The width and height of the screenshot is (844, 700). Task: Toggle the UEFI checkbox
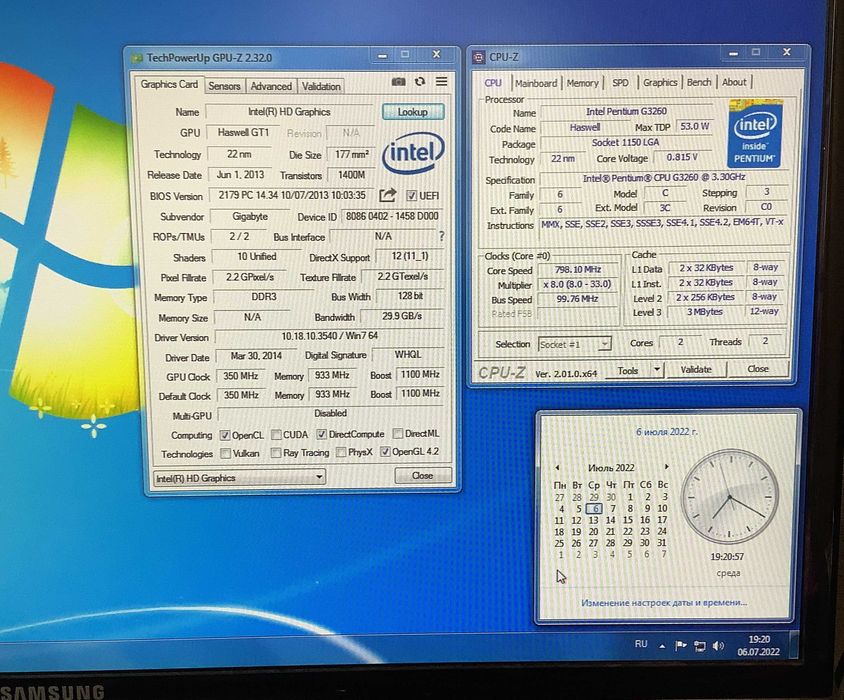[411, 195]
